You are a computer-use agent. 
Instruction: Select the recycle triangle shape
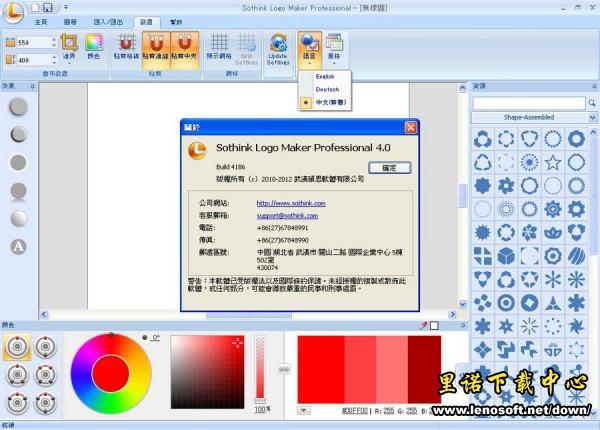(483, 163)
